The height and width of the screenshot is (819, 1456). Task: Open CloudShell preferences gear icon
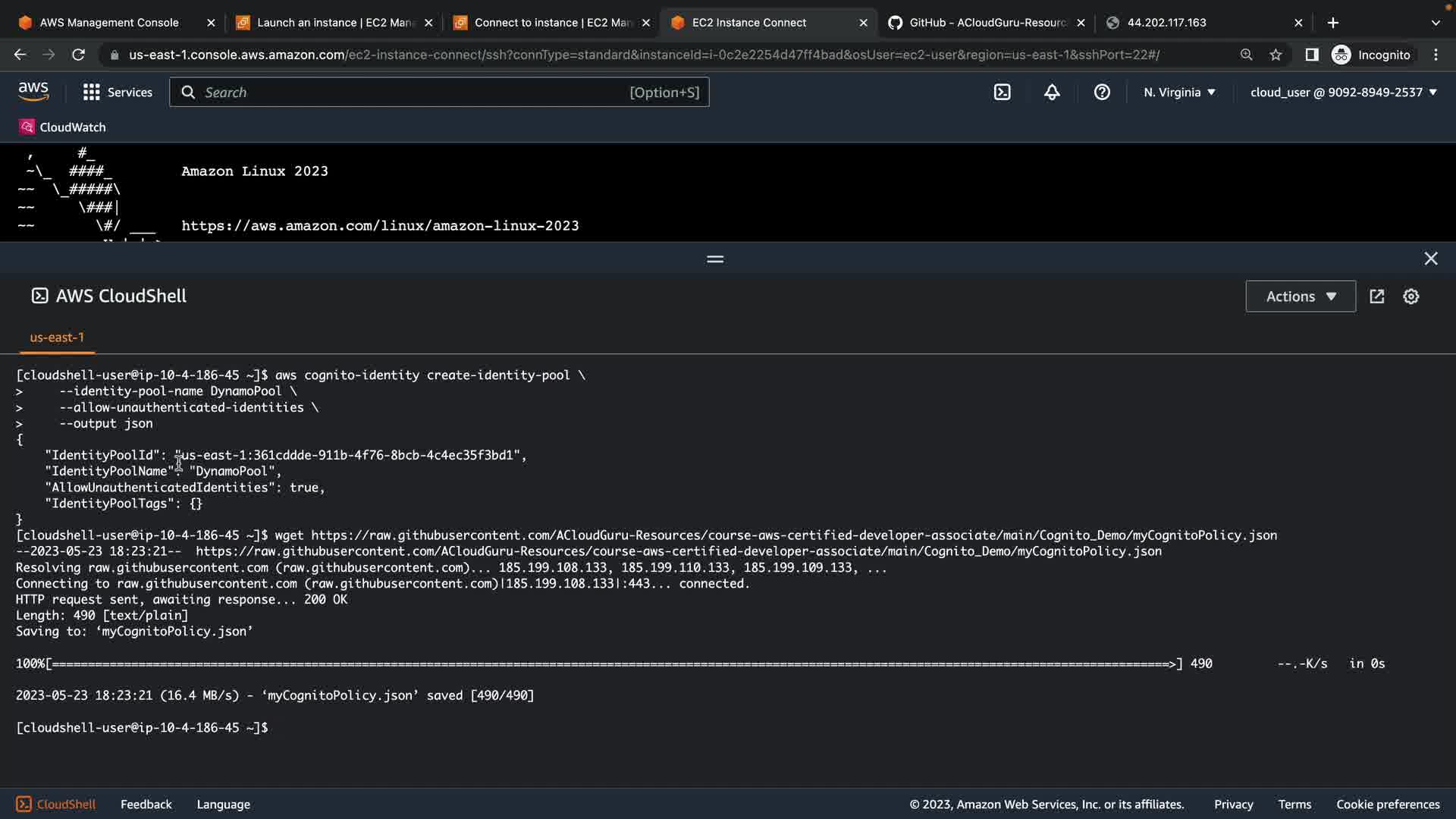click(x=1410, y=297)
